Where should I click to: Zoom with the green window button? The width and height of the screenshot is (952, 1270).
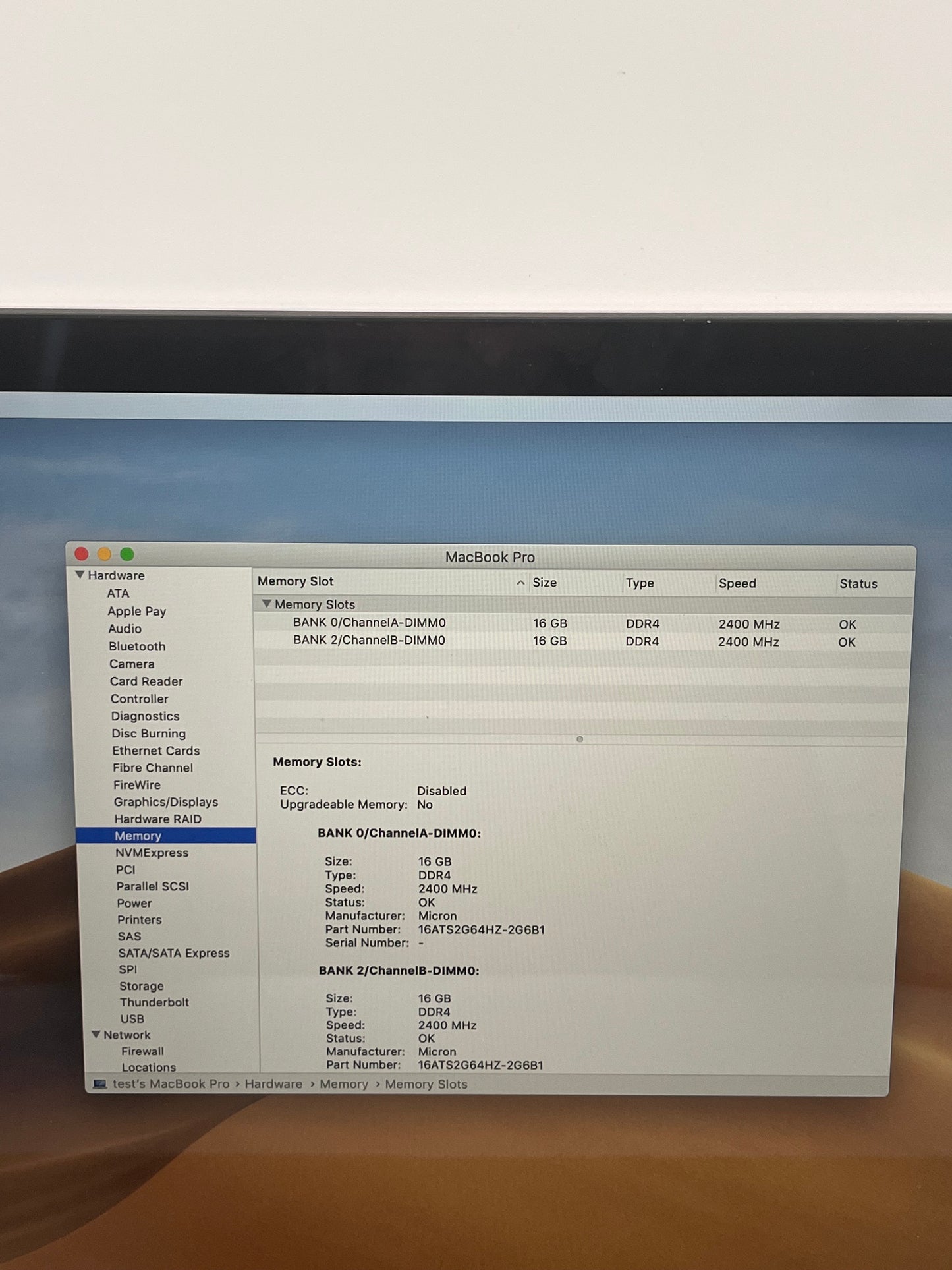pos(127,554)
